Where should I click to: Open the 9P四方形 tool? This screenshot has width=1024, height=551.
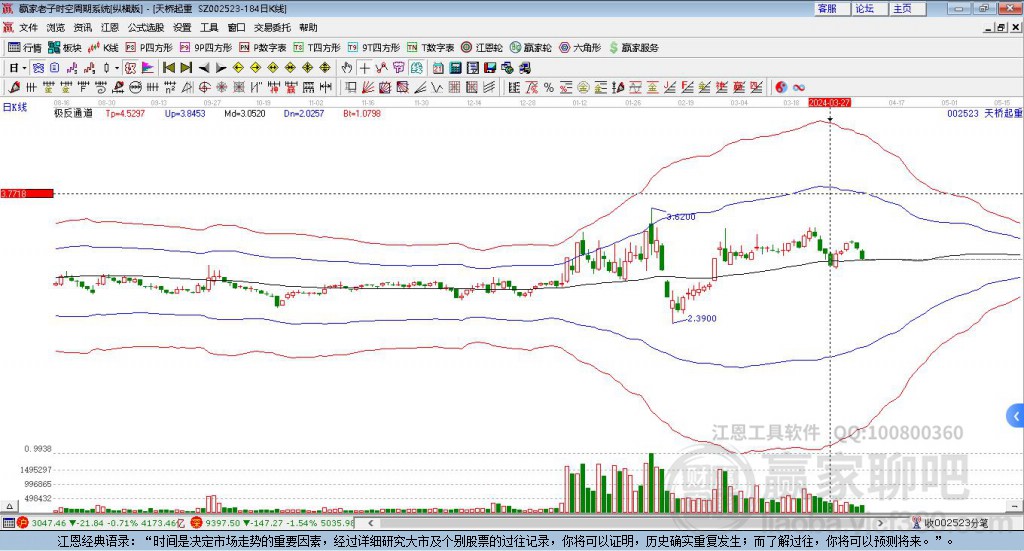click(206, 48)
